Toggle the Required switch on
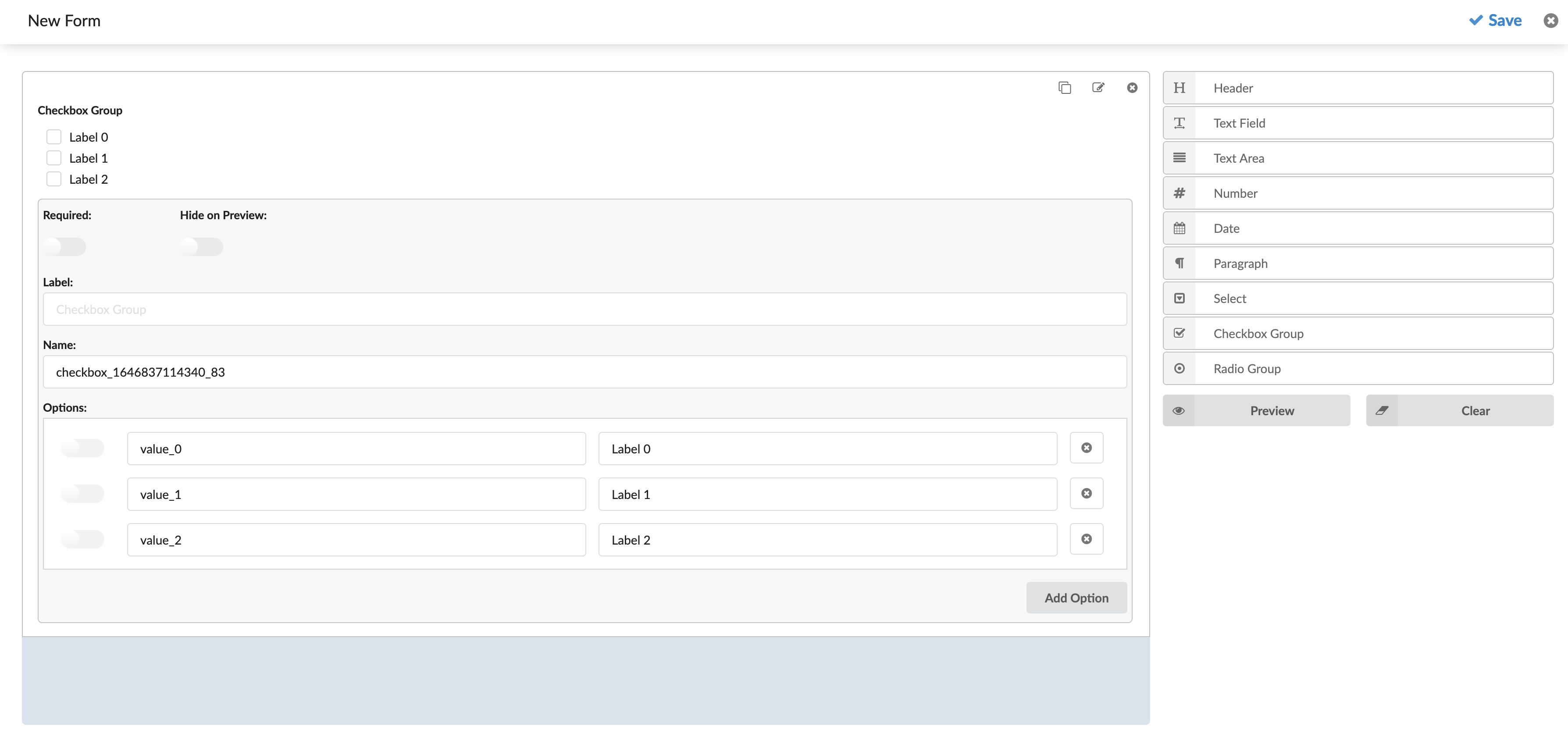 (x=64, y=245)
